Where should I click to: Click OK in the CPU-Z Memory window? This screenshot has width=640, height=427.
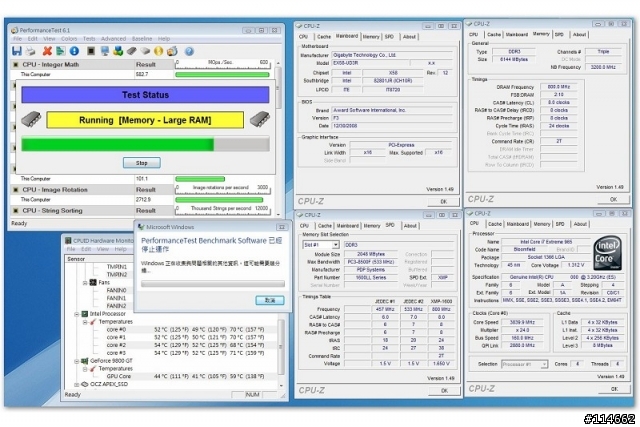point(613,200)
